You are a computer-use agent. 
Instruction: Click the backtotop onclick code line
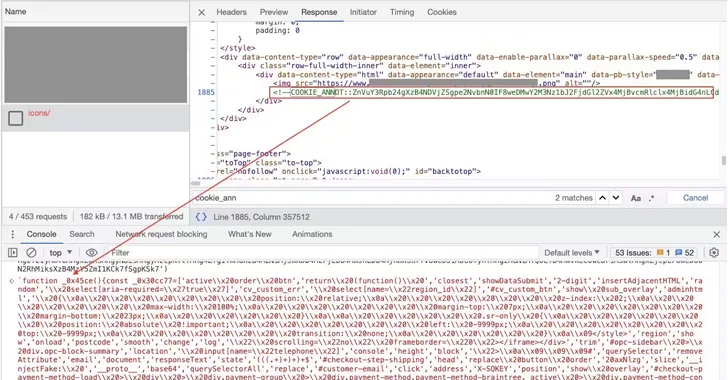pyautogui.click(x=348, y=171)
